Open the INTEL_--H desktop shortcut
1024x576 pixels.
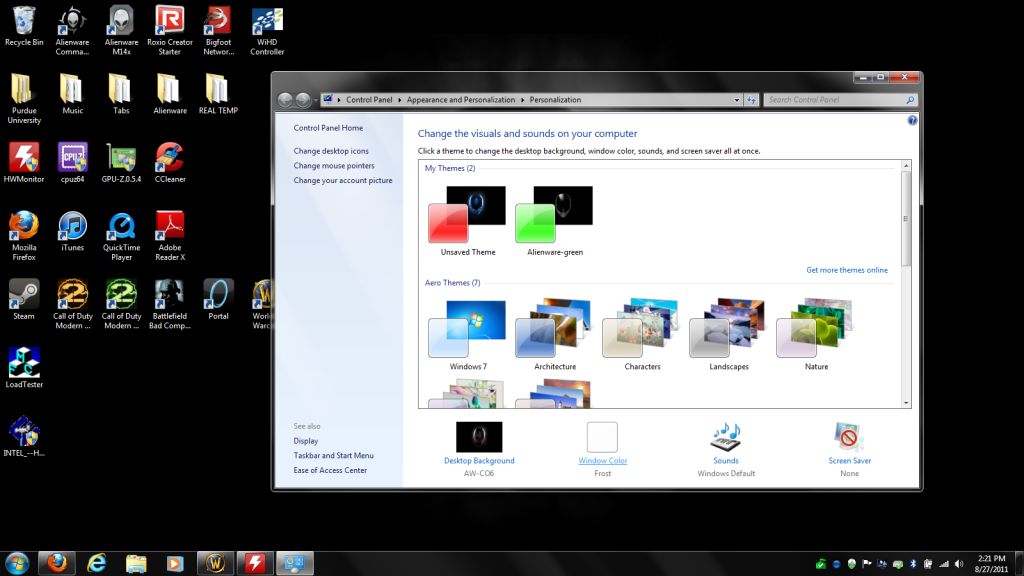(24, 437)
